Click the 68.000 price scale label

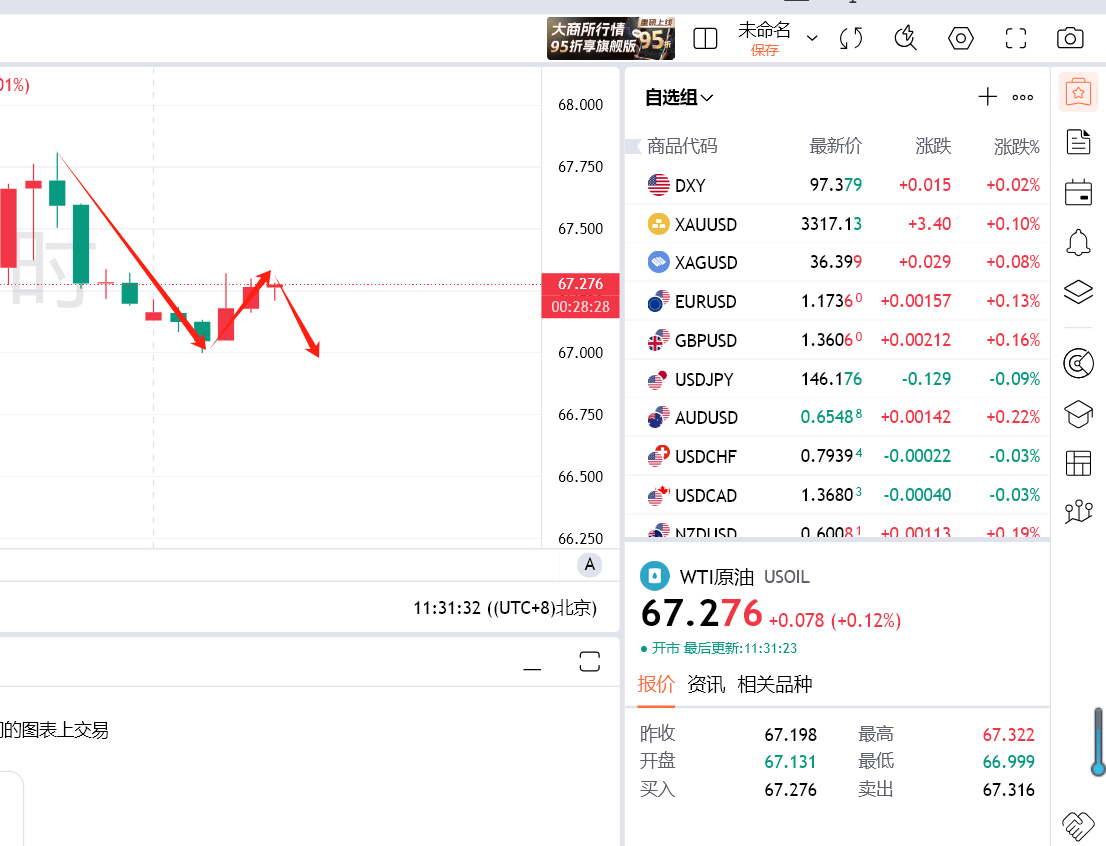tap(580, 105)
